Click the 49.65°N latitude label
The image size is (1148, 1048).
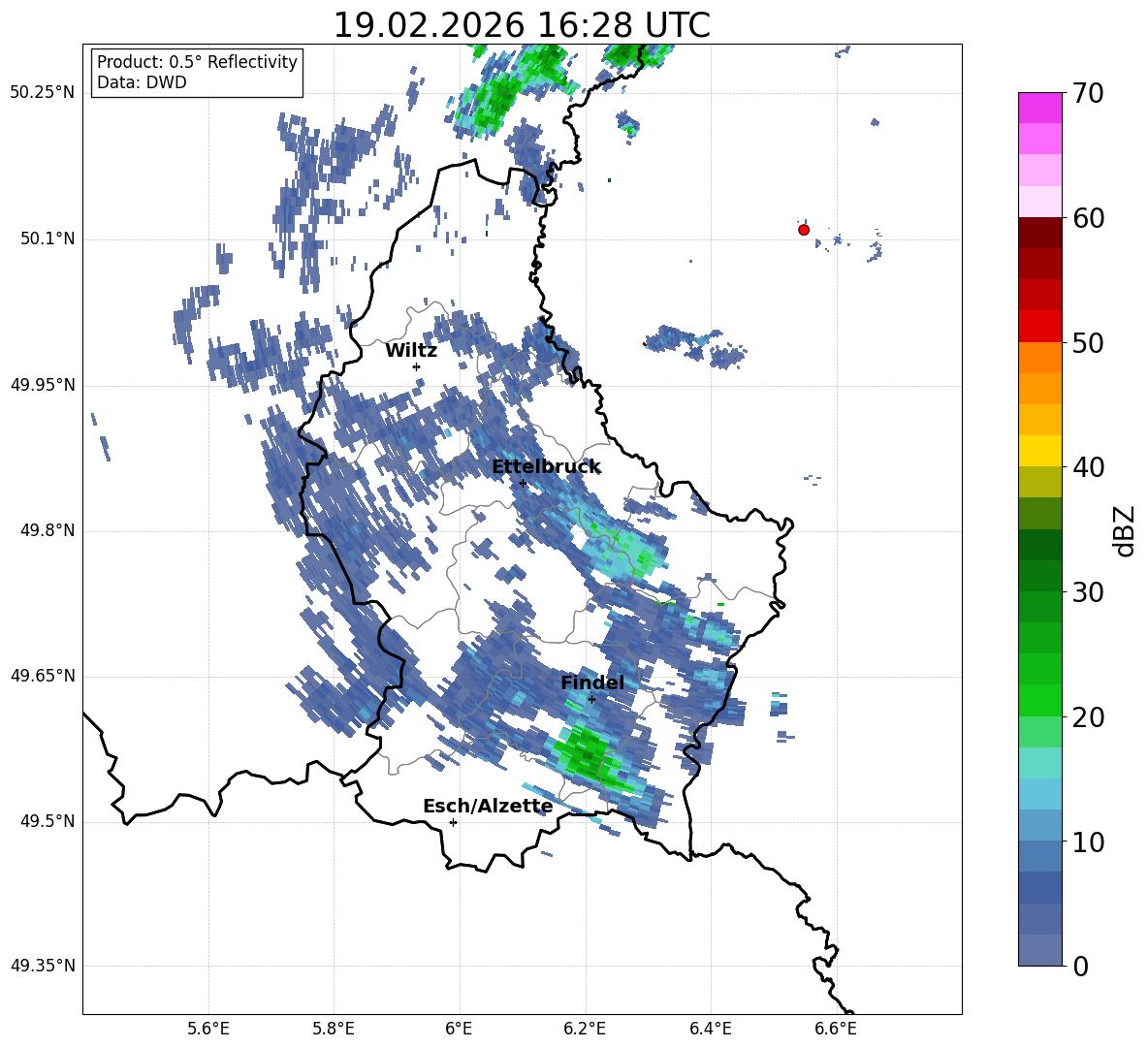point(42,675)
